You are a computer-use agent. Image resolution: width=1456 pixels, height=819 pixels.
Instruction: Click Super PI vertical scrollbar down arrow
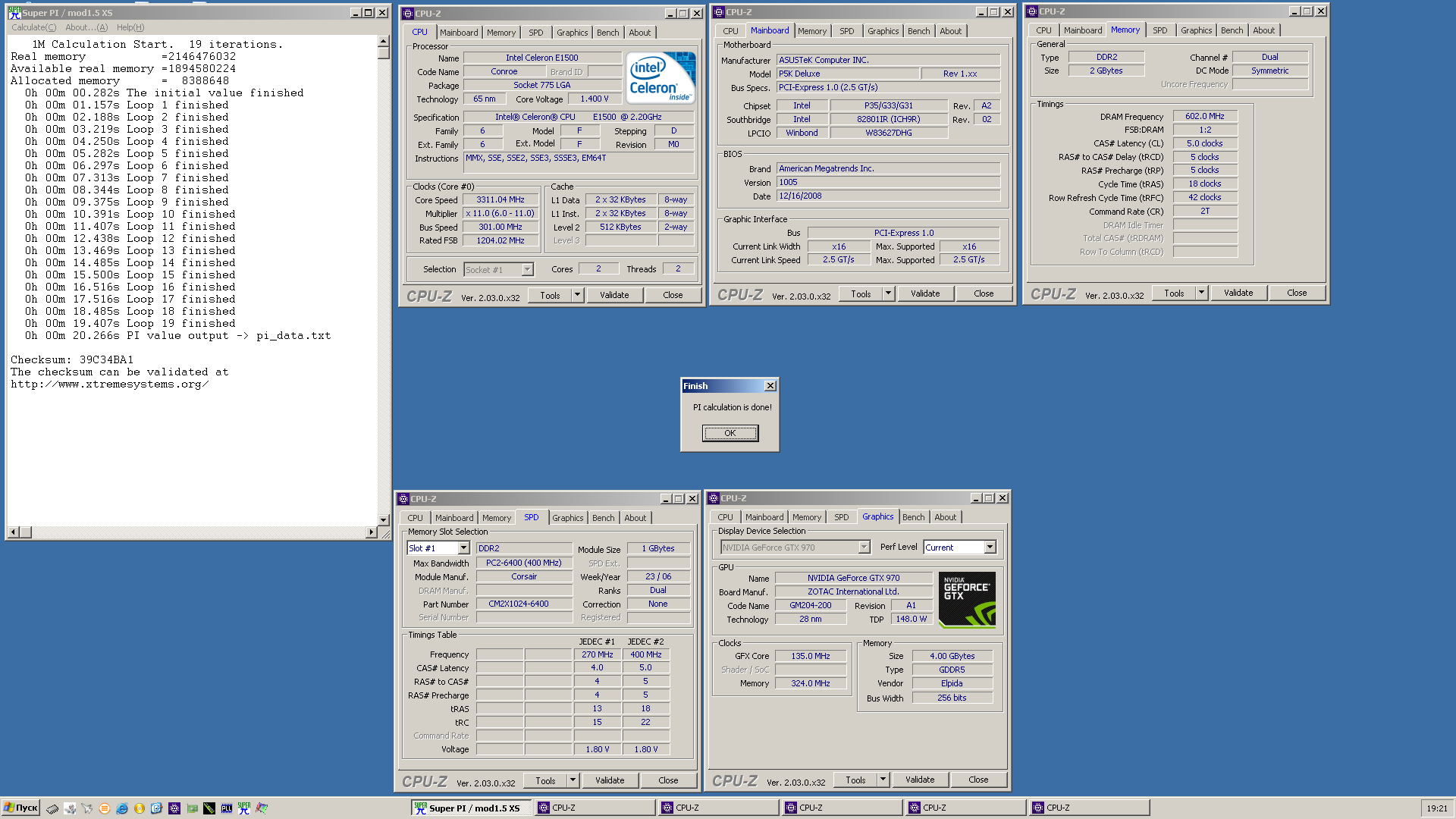(383, 520)
